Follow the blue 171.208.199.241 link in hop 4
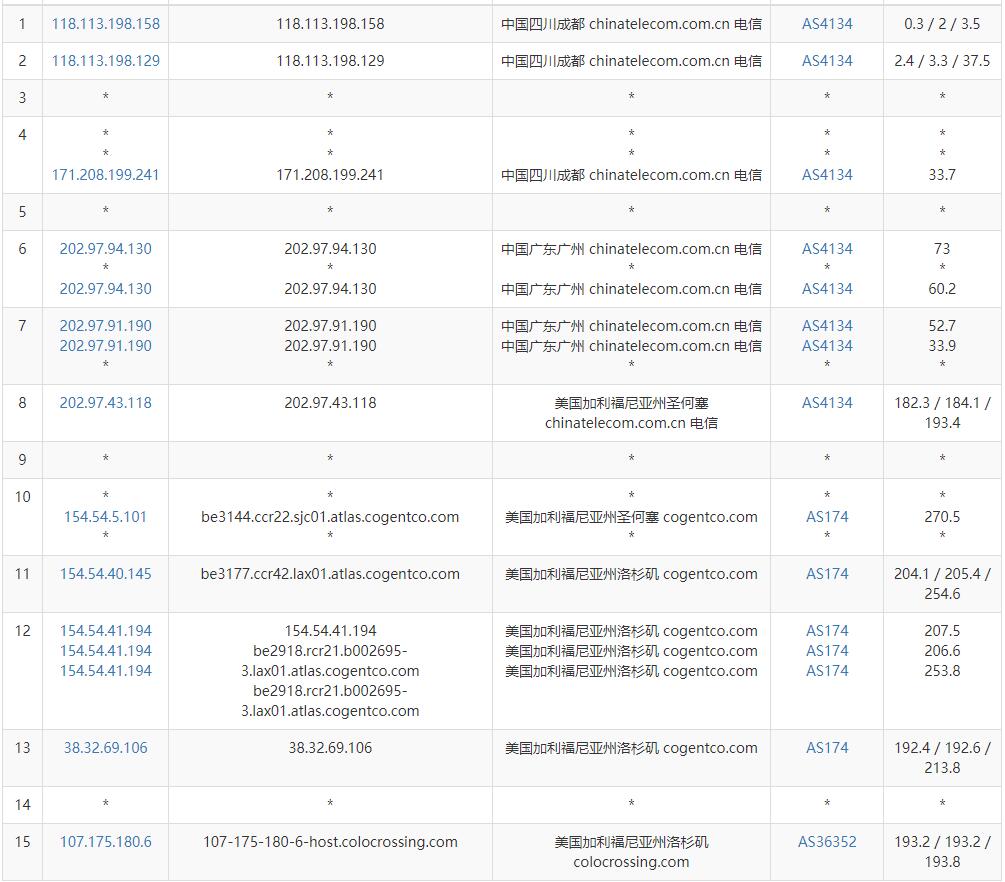The image size is (1005, 882). click(x=106, y=175)
